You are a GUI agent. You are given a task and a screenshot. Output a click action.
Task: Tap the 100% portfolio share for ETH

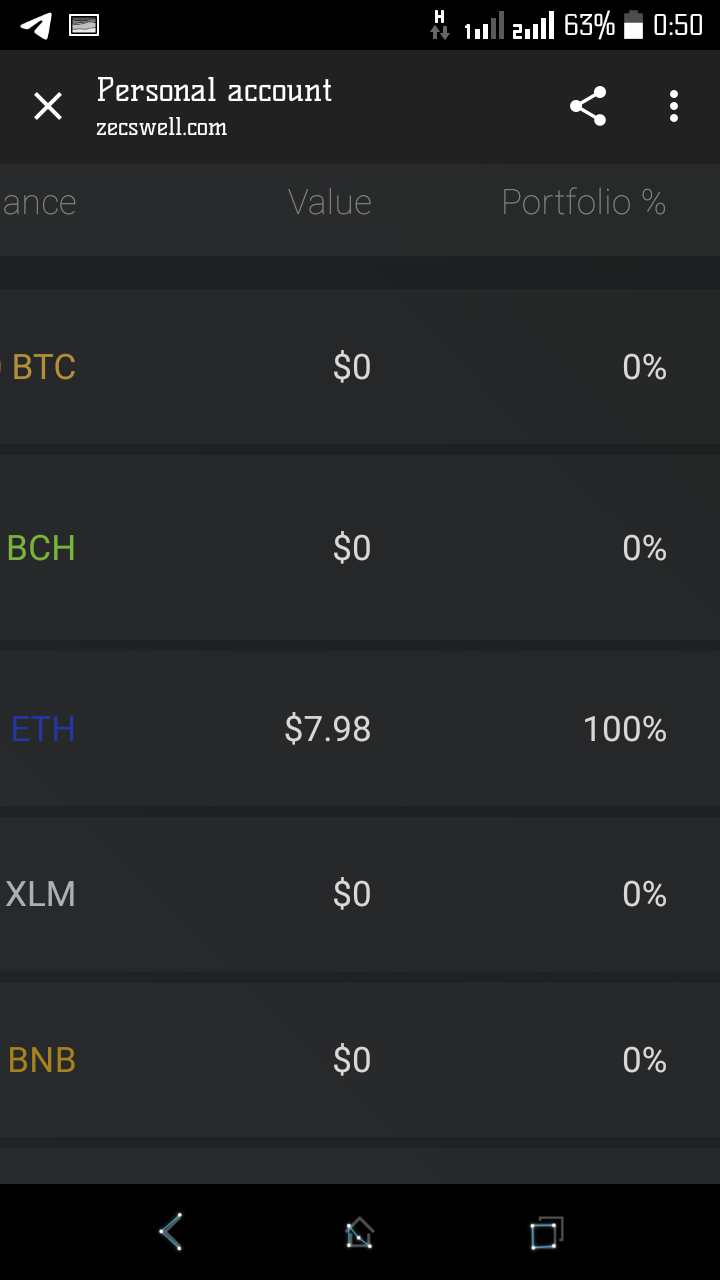pyautogui.click(x=625, y=729)
